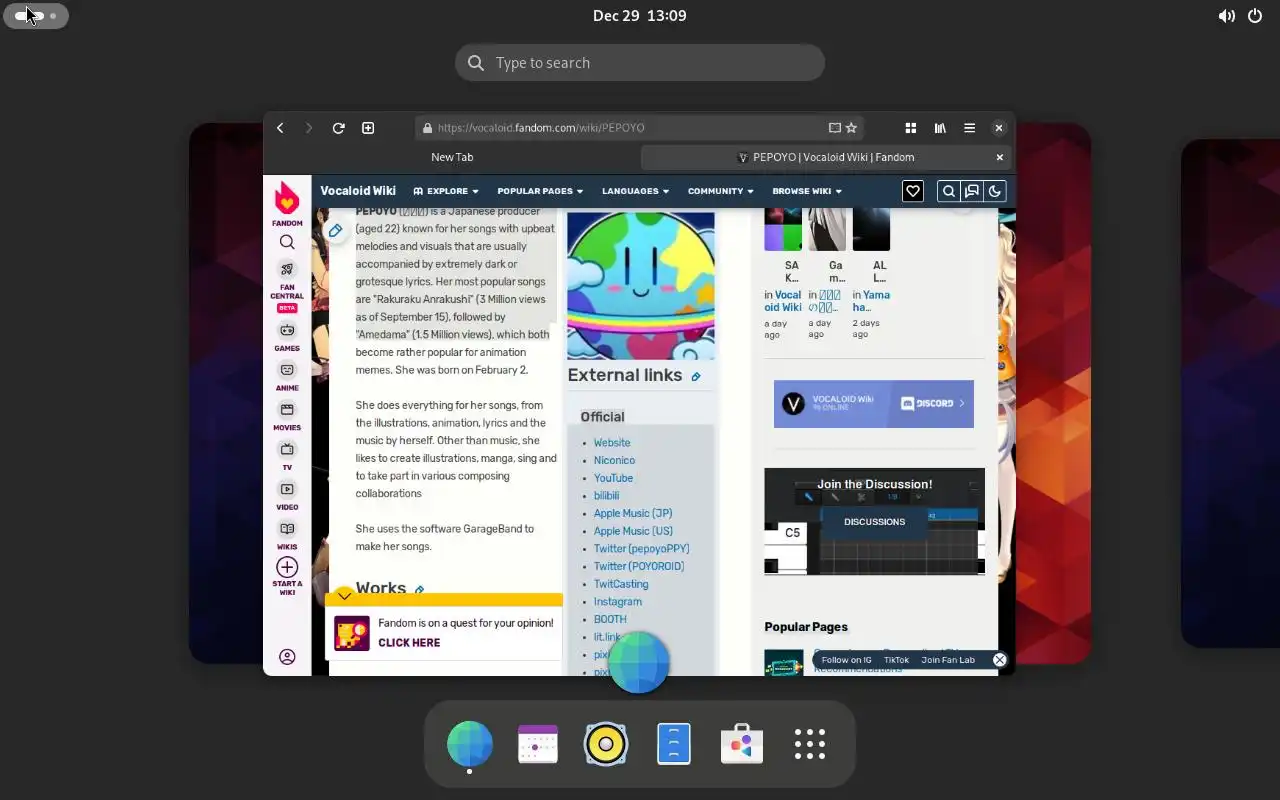Click the TikTok link
This screenshot has height=800, width=1280.
pos(896,660)
